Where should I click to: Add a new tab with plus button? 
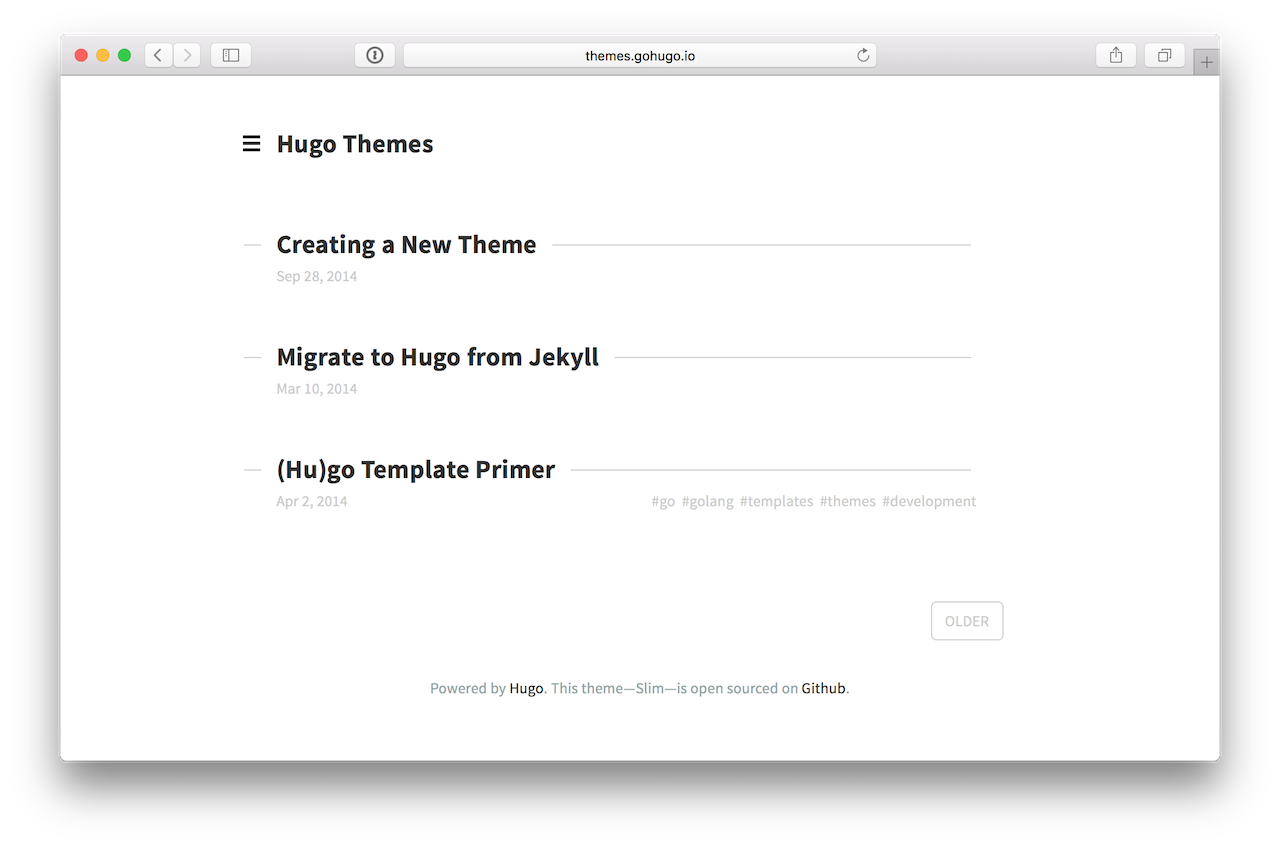click(x=1207, y=62)
